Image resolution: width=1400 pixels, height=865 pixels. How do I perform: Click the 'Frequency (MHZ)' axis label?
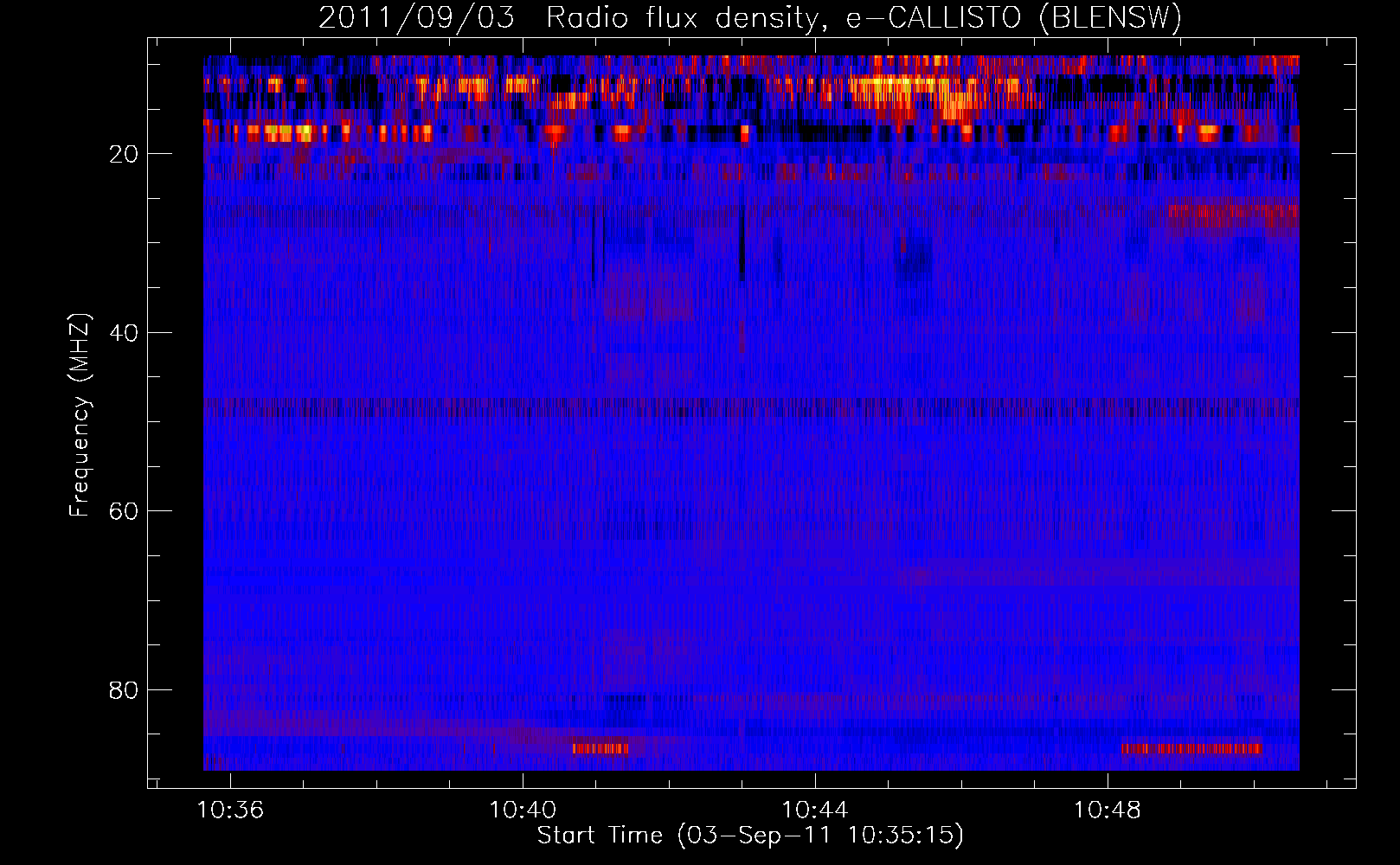point(80,415)
